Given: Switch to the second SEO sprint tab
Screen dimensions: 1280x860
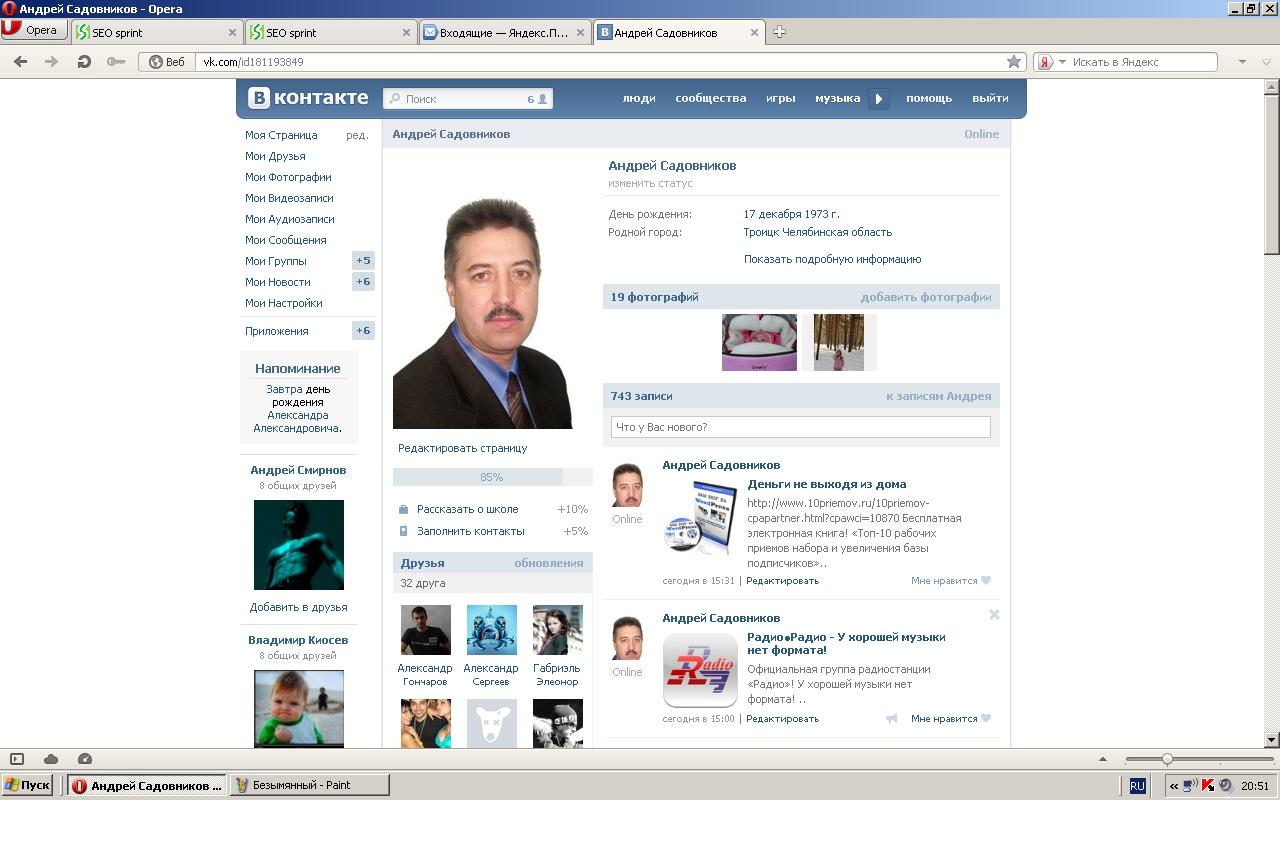Looking at the screenshot, I should pos(331,32).
